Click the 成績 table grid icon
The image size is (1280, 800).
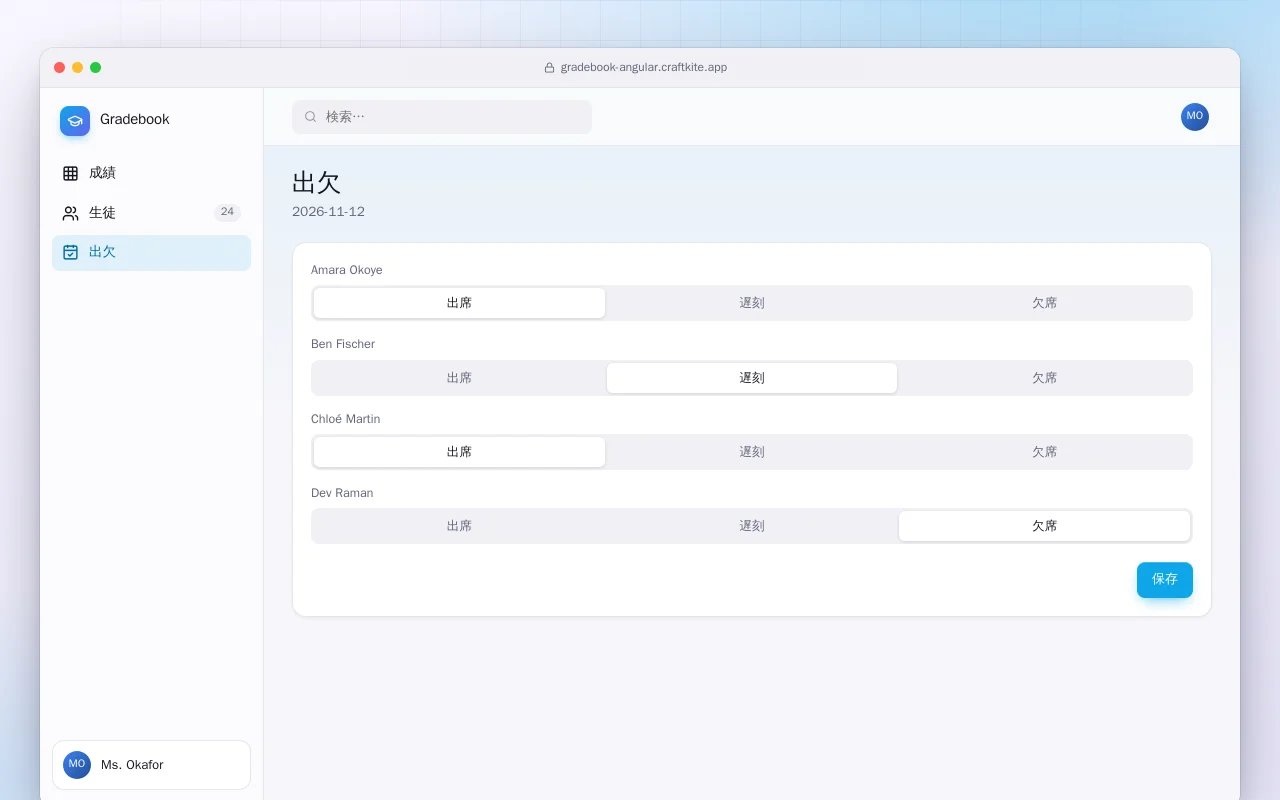(70, 173)
